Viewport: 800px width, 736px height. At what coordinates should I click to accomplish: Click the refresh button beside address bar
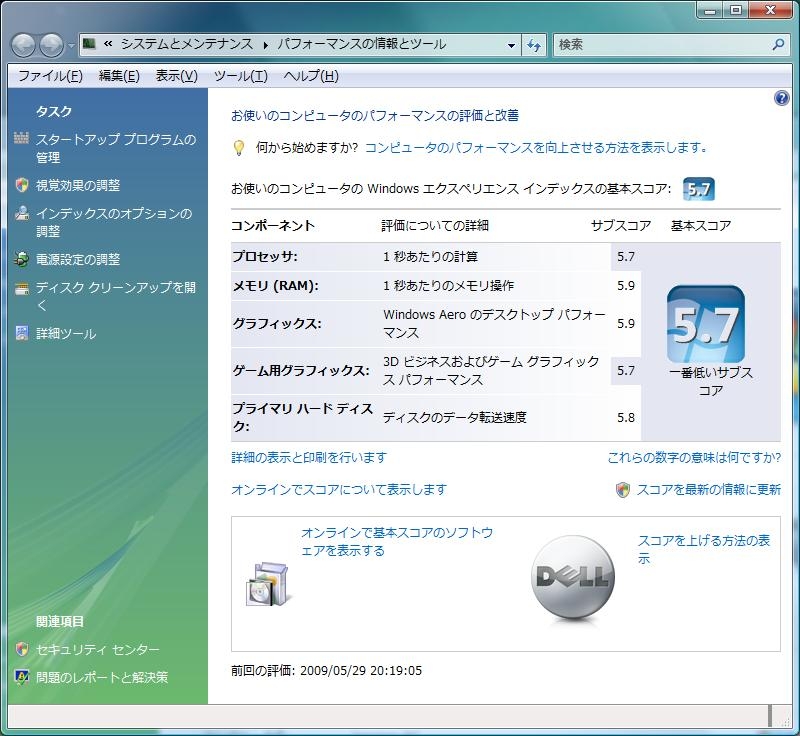534,45
